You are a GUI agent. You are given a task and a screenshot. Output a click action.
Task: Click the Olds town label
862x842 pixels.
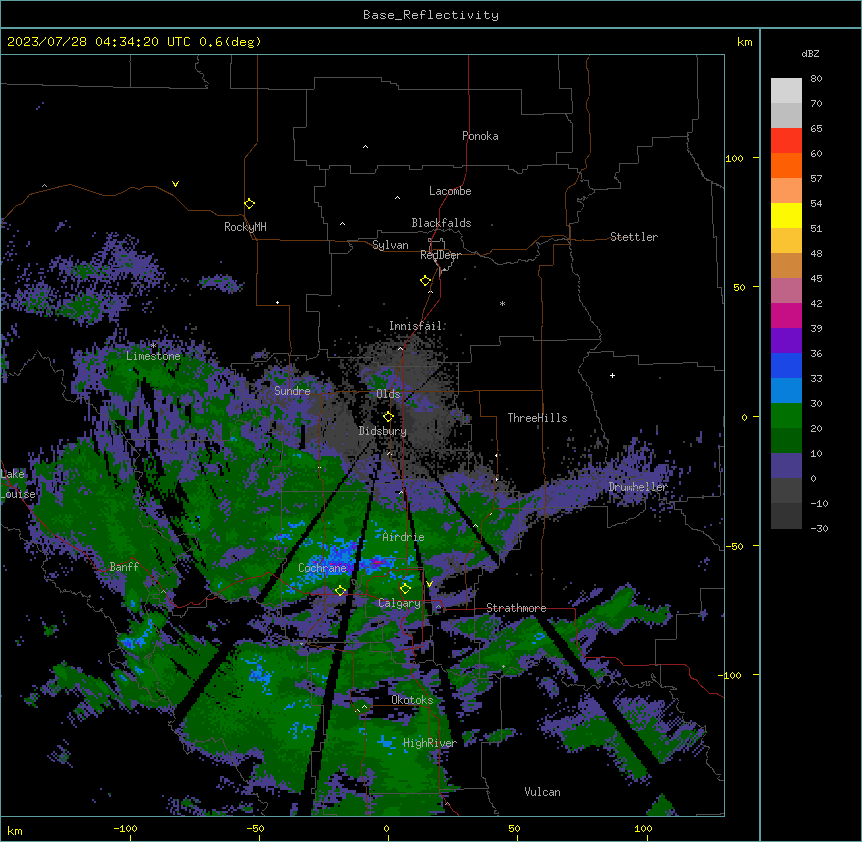pyautogui.click(x=388, y=394)
